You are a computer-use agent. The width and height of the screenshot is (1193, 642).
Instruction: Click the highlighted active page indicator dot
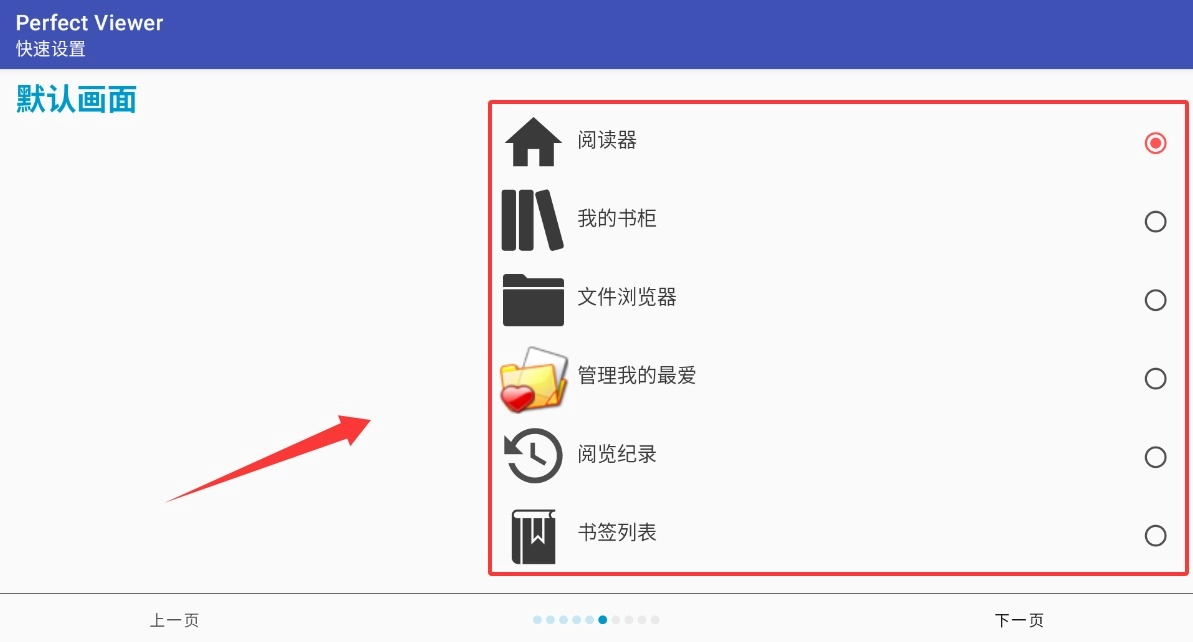click(x=603, y=620)
